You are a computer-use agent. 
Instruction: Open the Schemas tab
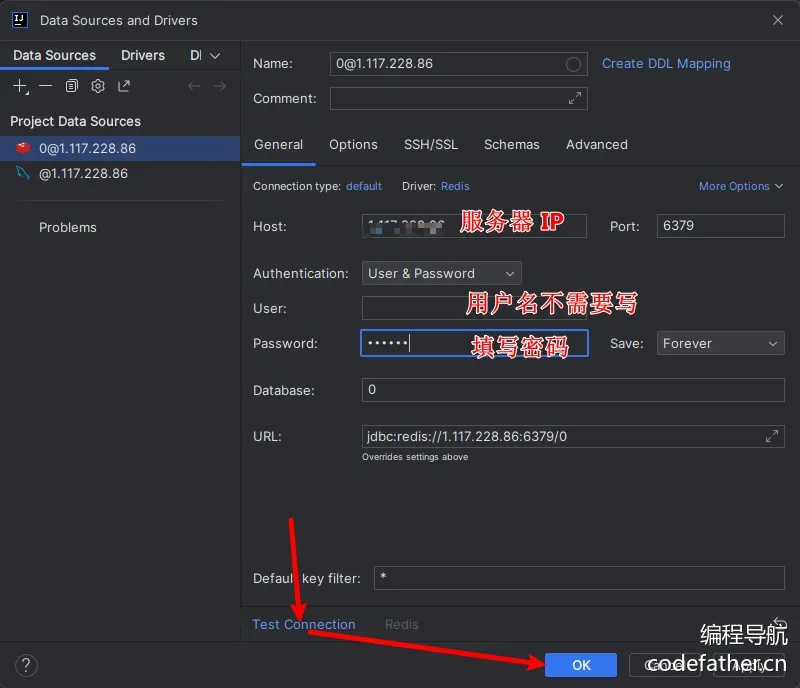511,144
